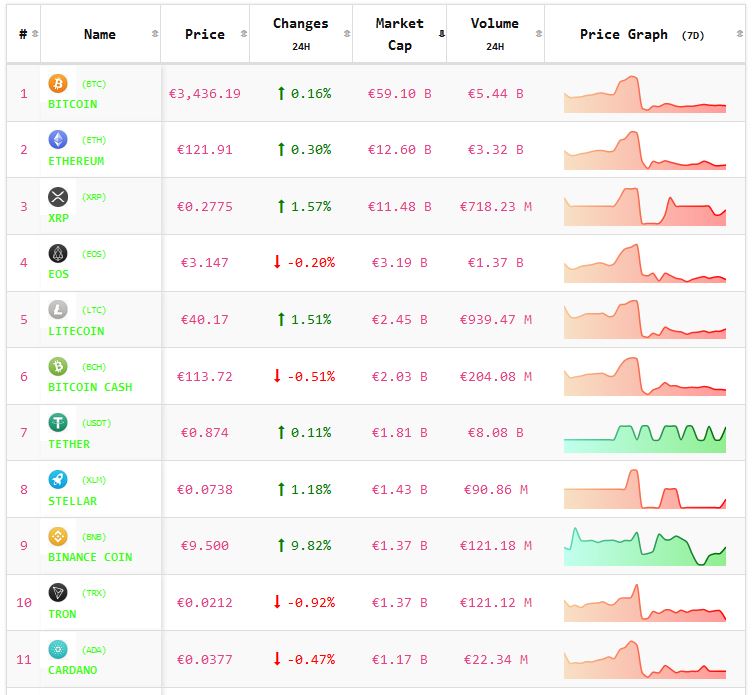The image size is (754, 695).
Task: Open the BINANCE COIN name link
Action: click(x=90, y=557)
